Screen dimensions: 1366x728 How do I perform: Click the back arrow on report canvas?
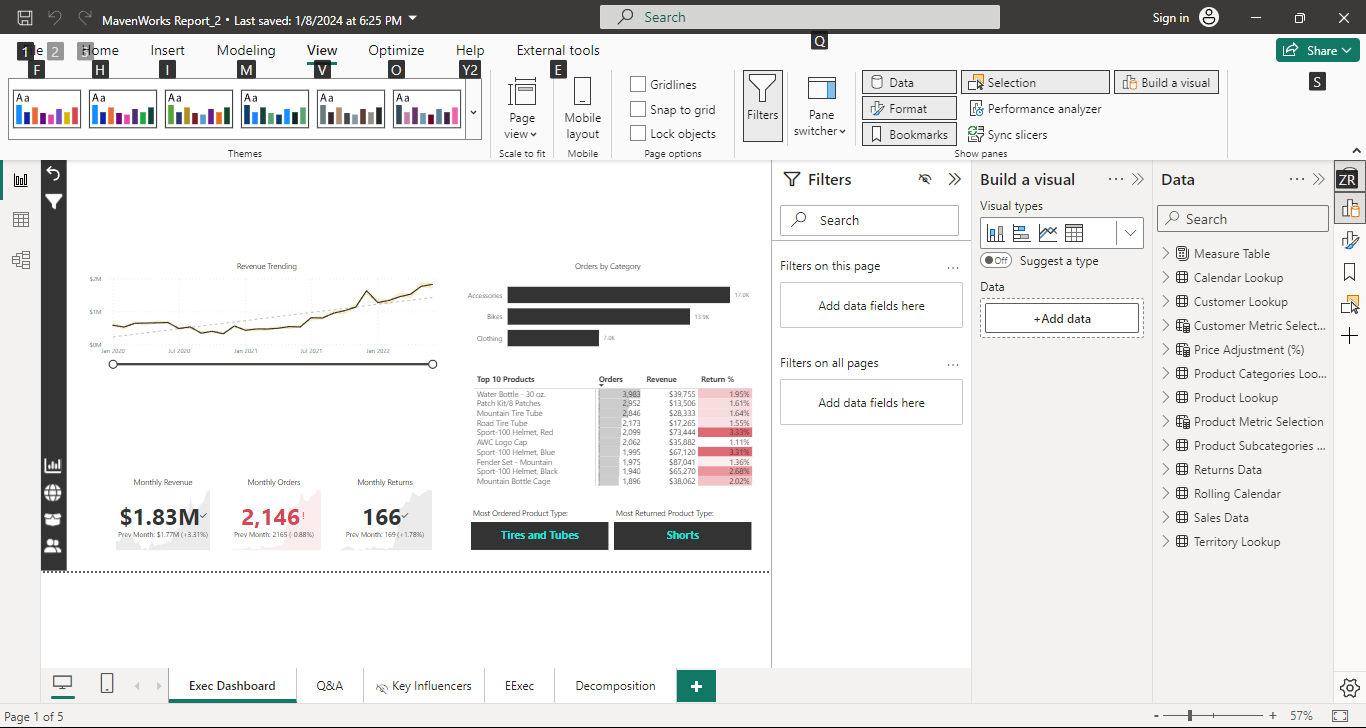click(53, 173)
